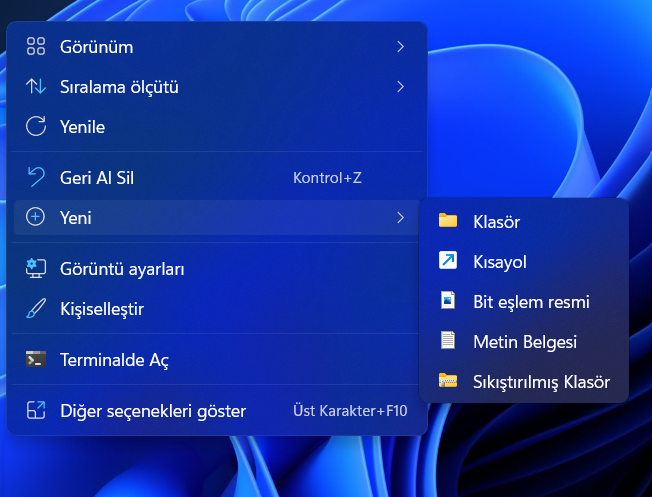This screenshot has width=652, height=497.
Task: Select the Yeni menu entry
Action: 217,218
